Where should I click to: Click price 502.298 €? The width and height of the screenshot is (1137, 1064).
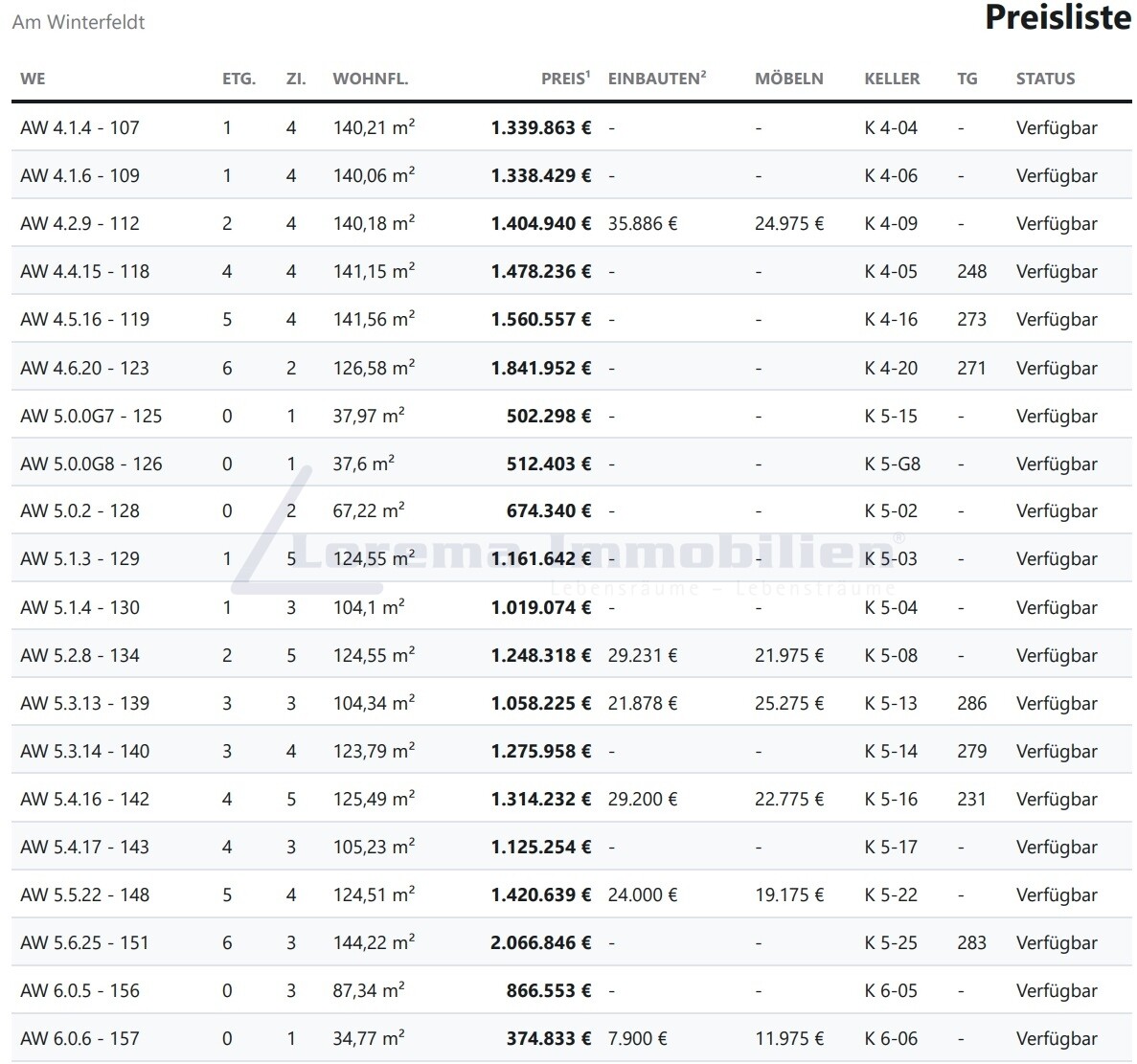tap(549, 416)
